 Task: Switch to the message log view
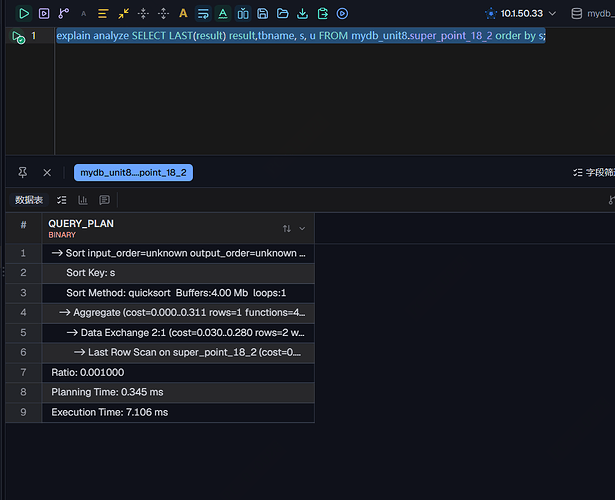tap(104, 200)
